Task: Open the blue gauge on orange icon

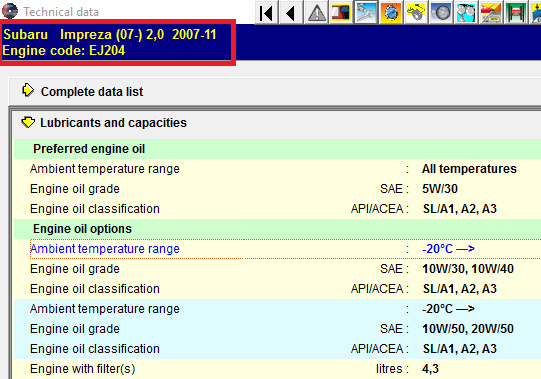Action: [391, 13]
